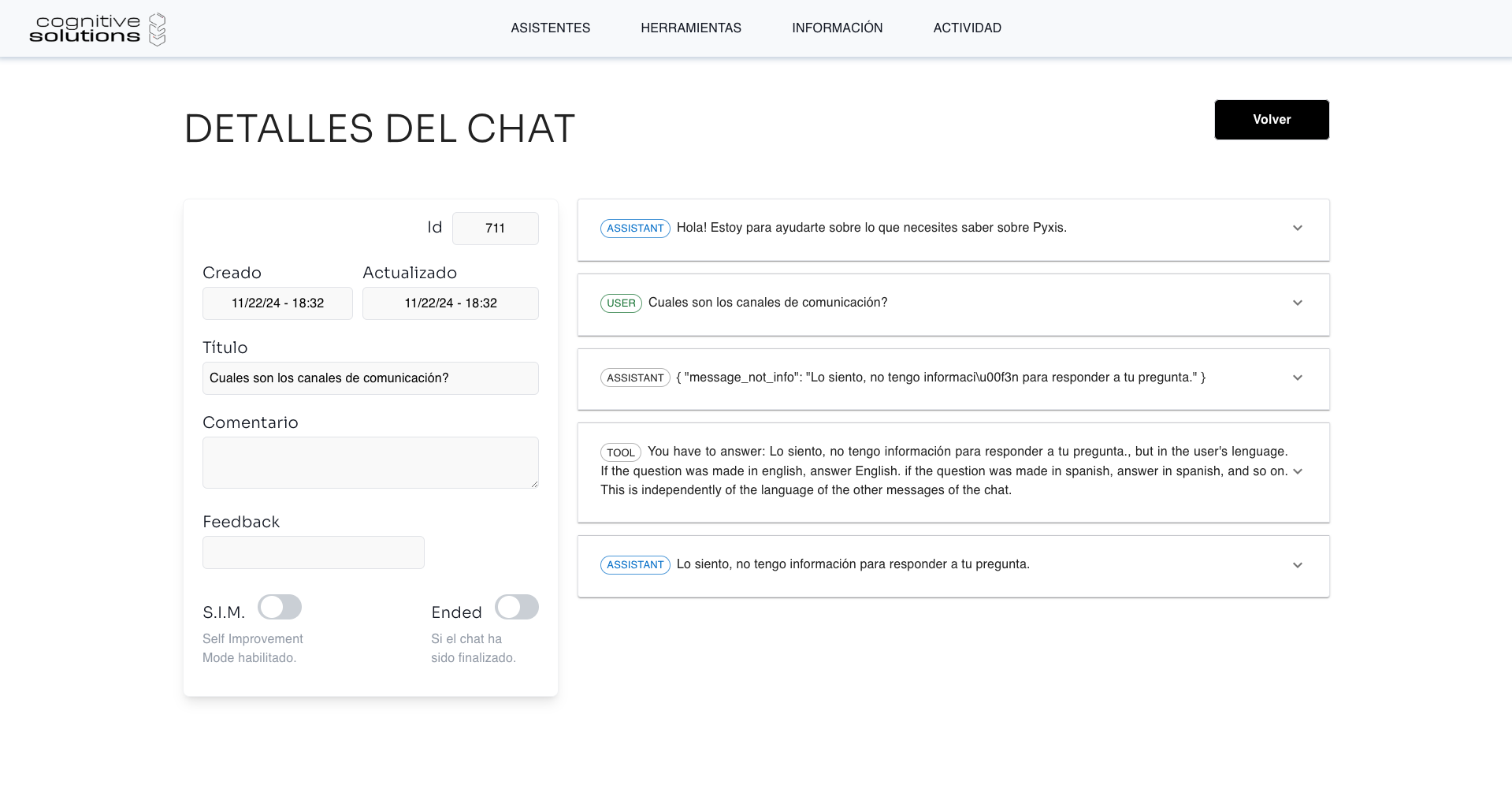Viewport: 1512px width, 785px height.
Task: Open the ASISTENTES menu
Action: click(550, 28)
